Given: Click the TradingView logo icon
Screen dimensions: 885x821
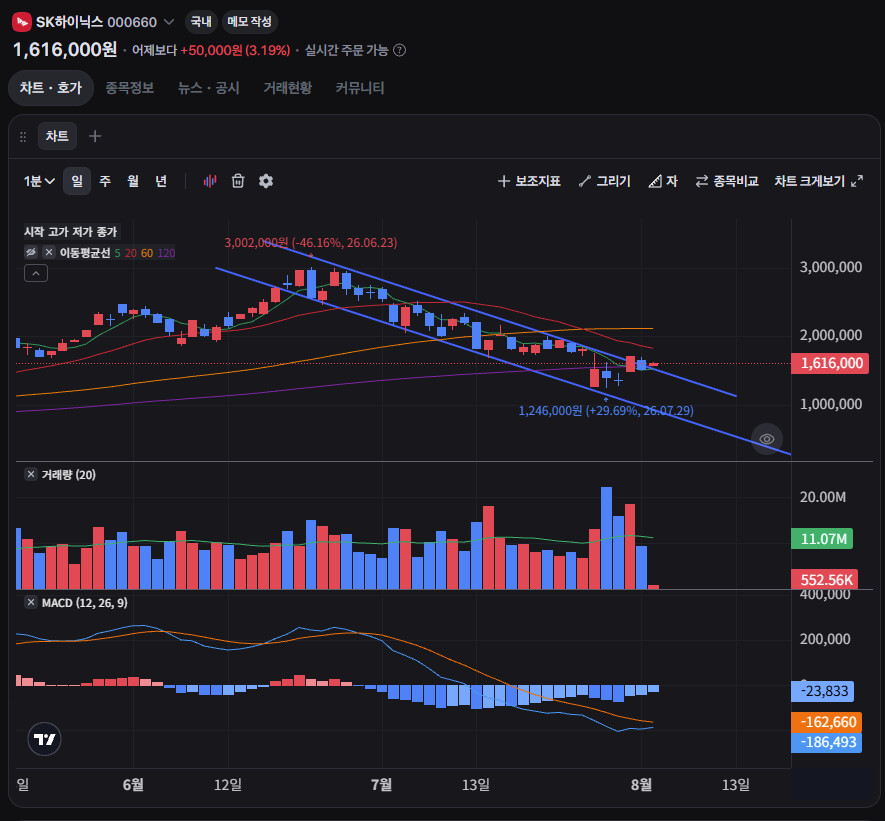Looking at the screenshot, I should [x=45, y=739].
